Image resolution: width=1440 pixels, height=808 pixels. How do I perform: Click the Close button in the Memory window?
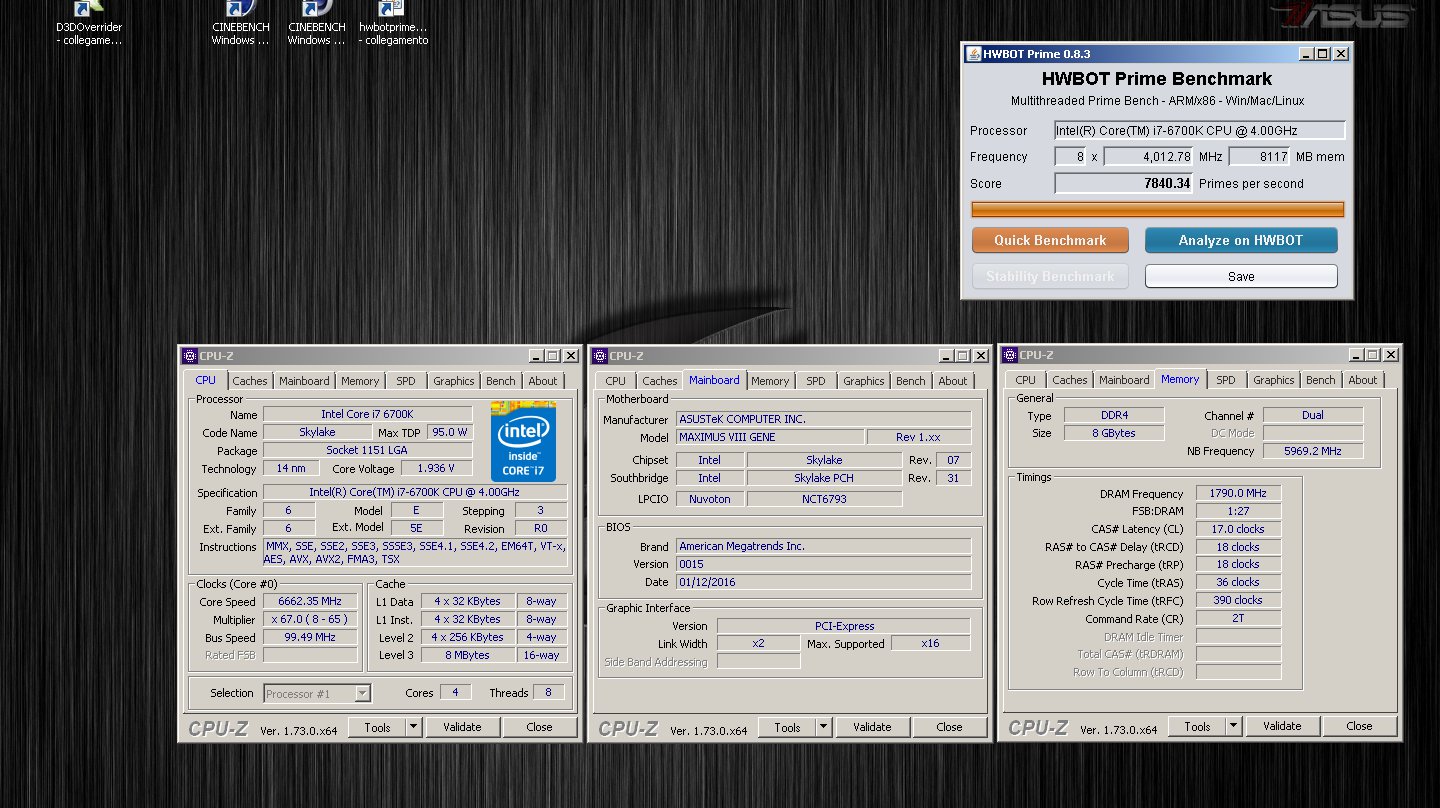point(1359,726)
